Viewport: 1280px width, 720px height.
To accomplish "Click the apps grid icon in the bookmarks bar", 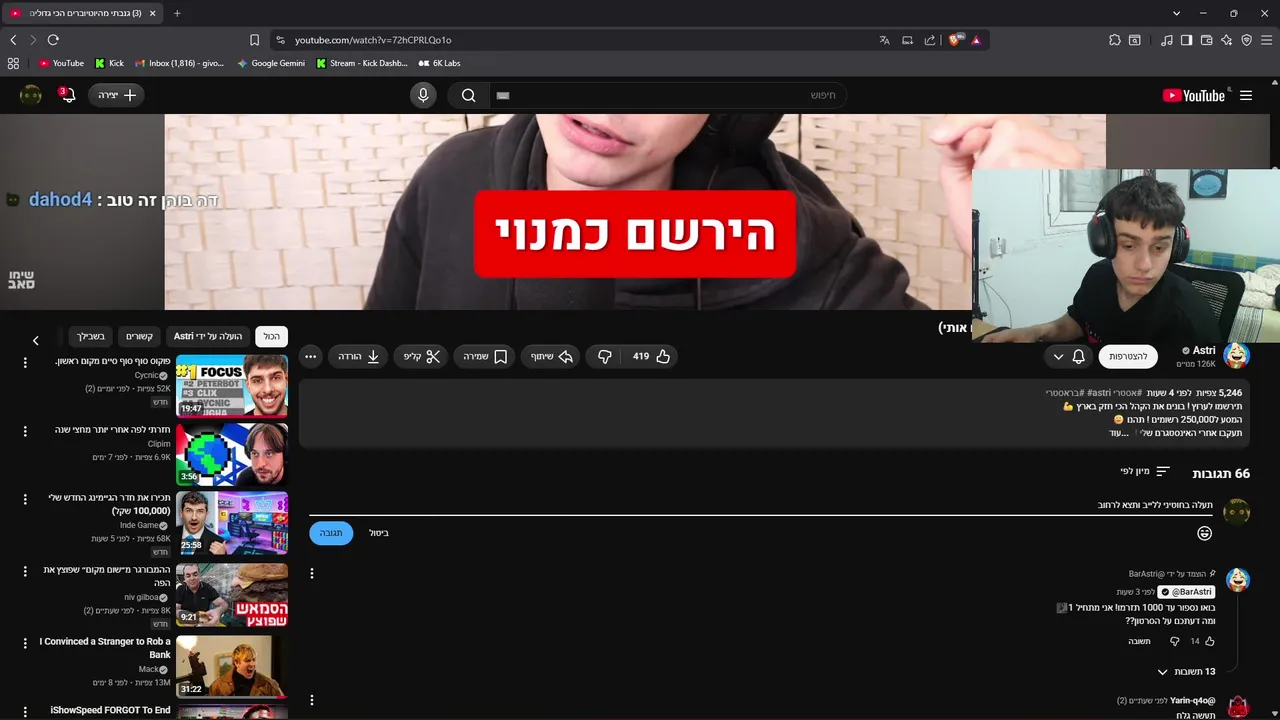I will point(13,63).
